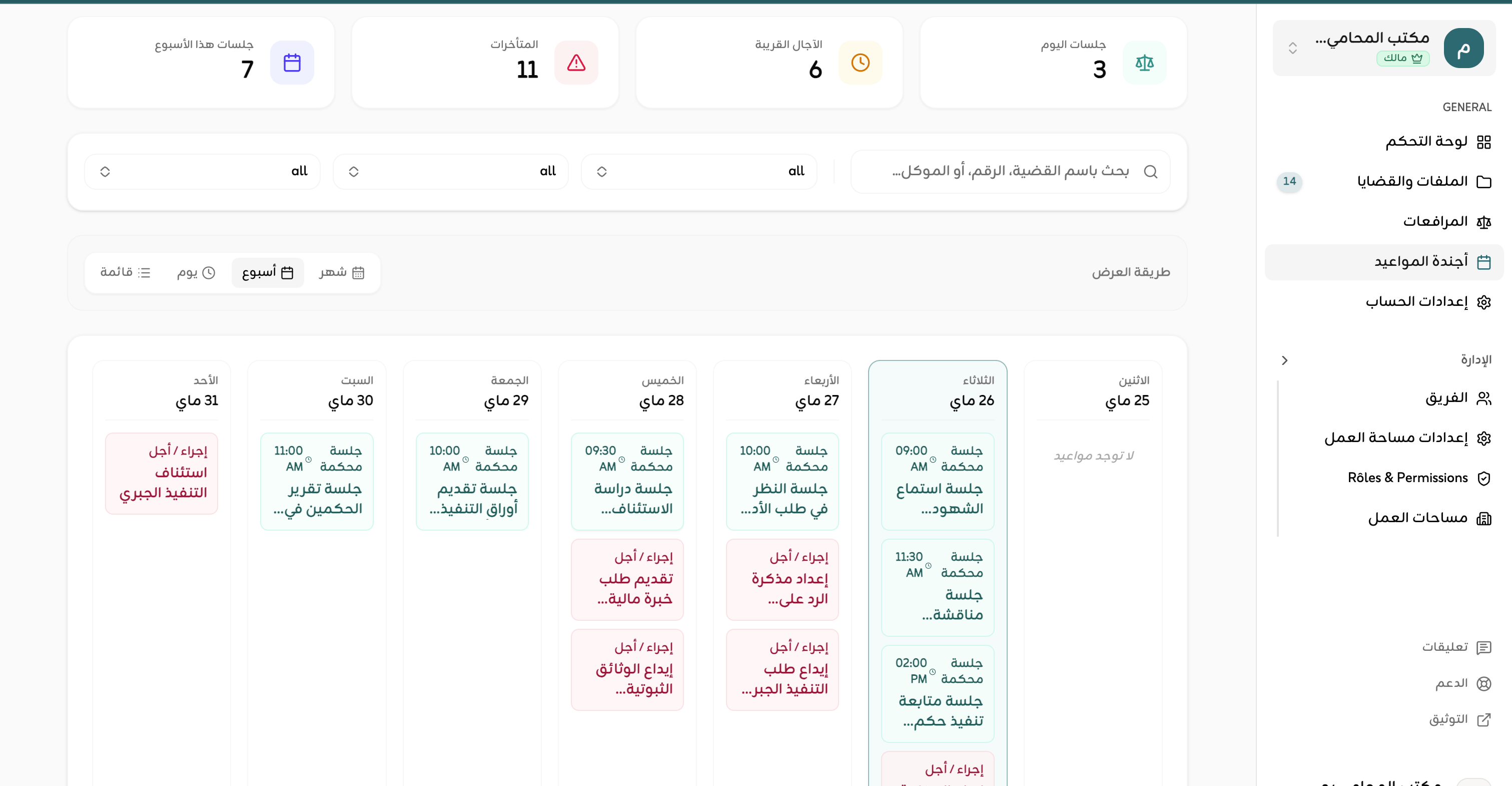The image size is (1512, 786).
Task: Open Wednesday إيداع طلب التنفيذ deadline card
Action: tap(783, 670)
